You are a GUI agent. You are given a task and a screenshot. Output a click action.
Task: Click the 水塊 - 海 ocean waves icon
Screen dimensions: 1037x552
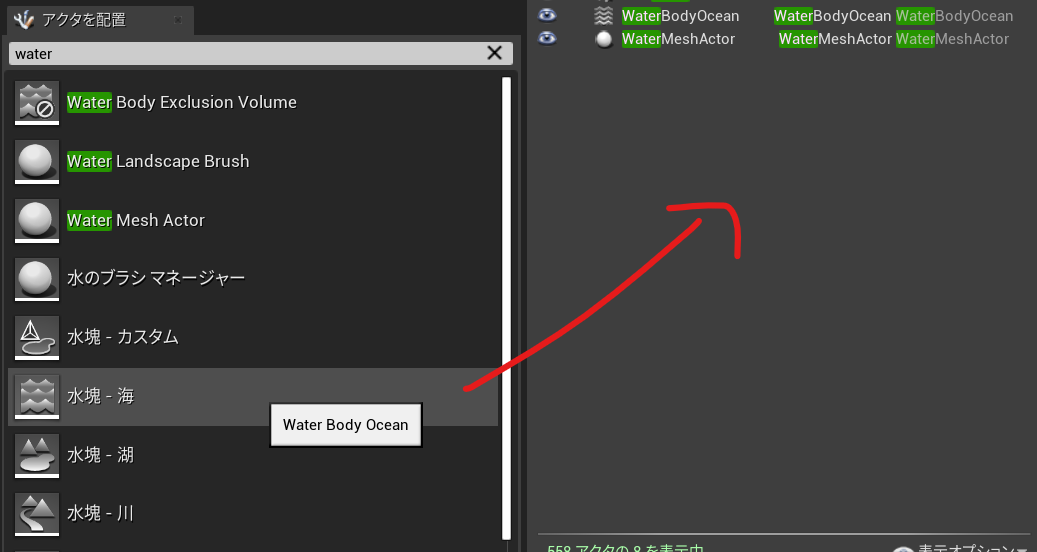(x=37, y=397)
